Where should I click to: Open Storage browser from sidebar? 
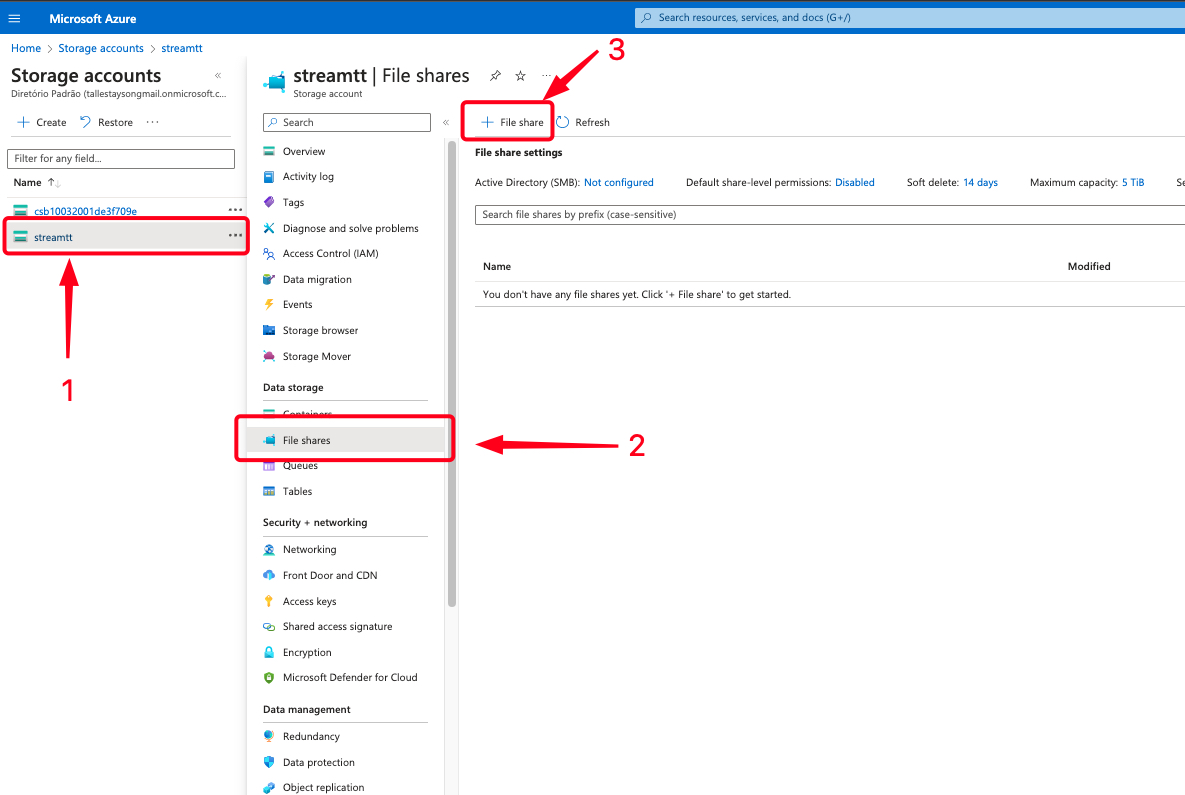click(320, 330)
